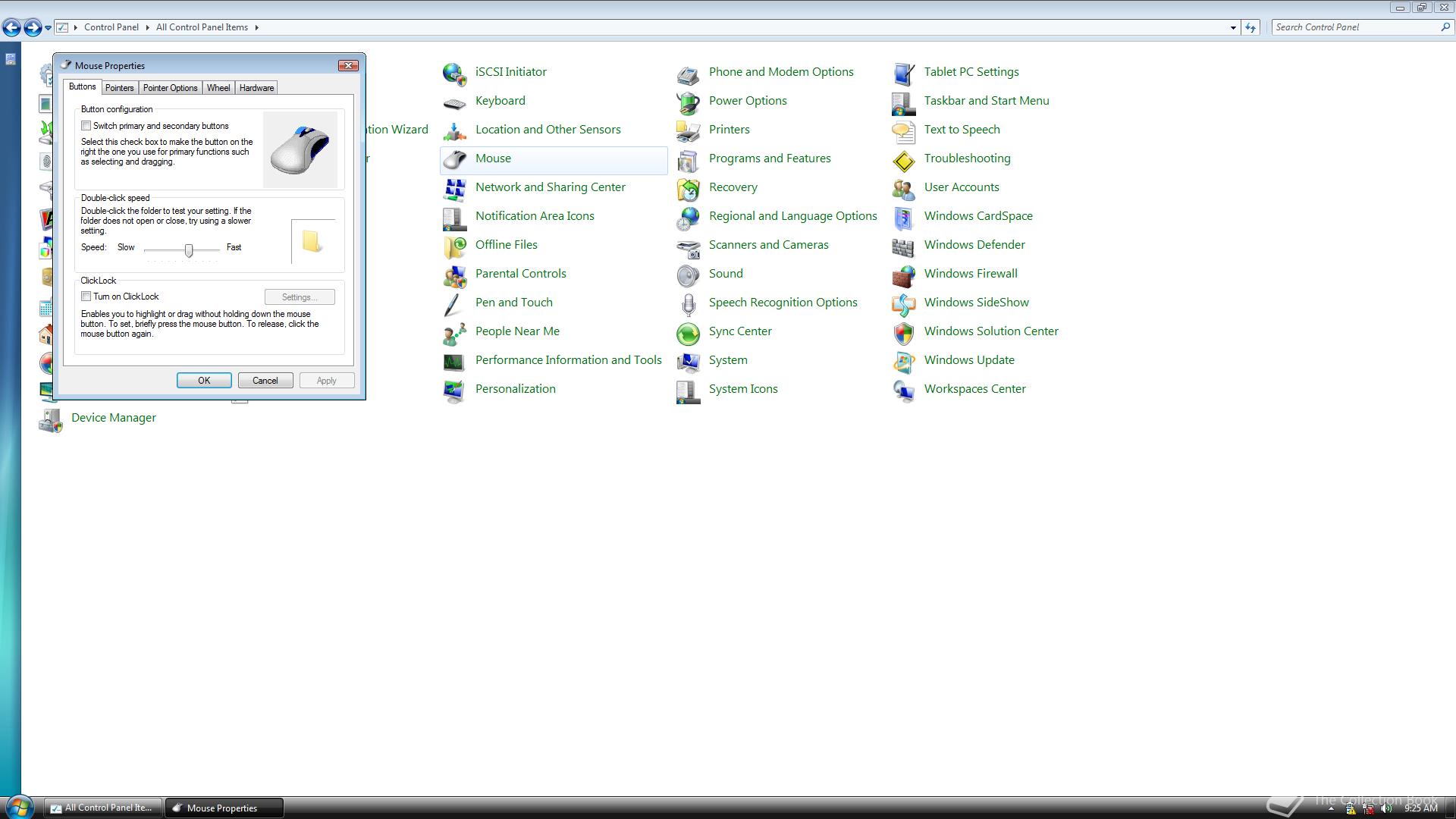The width and height of the screenshot is (1456, 819).
Task: Open the User Accounts link
Action: (962, 187)
